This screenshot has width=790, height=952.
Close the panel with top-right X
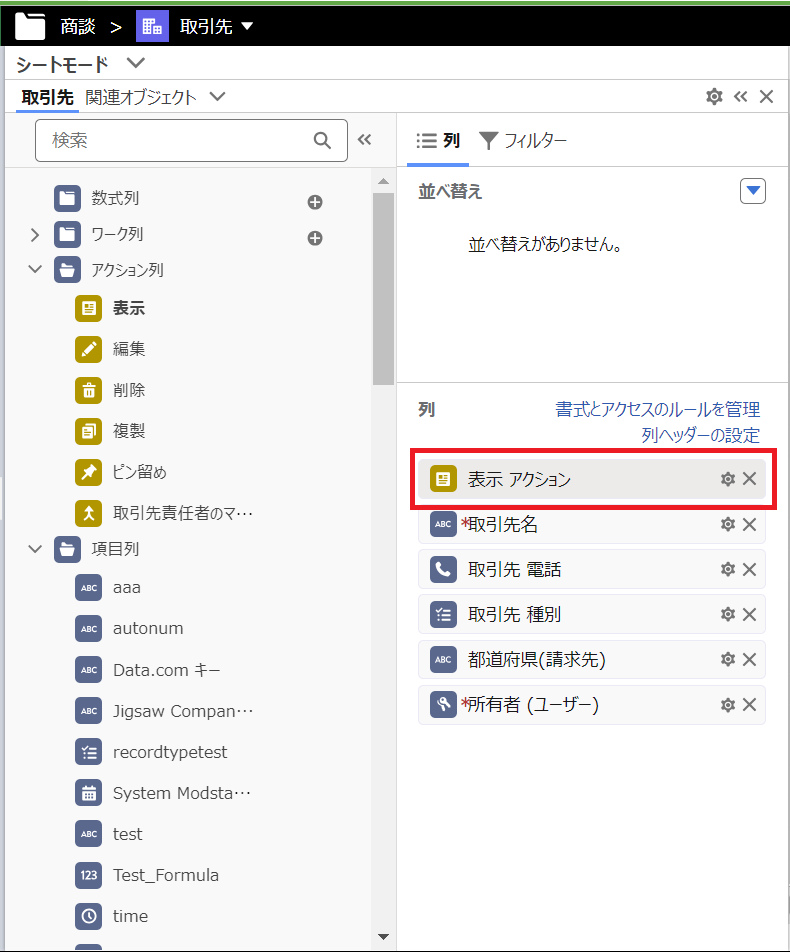coord(766,97)
